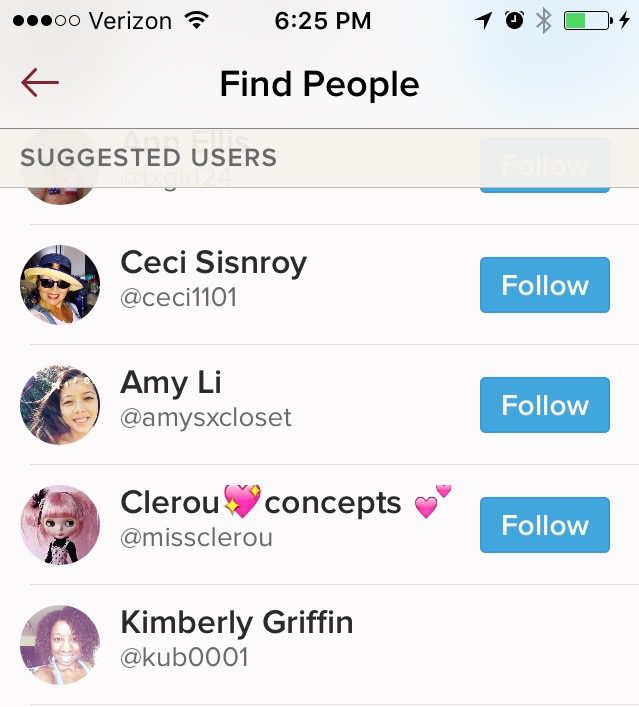639x707 pixels.
Task: Tap the Bluetooth status icon
Action: (543, 20)
